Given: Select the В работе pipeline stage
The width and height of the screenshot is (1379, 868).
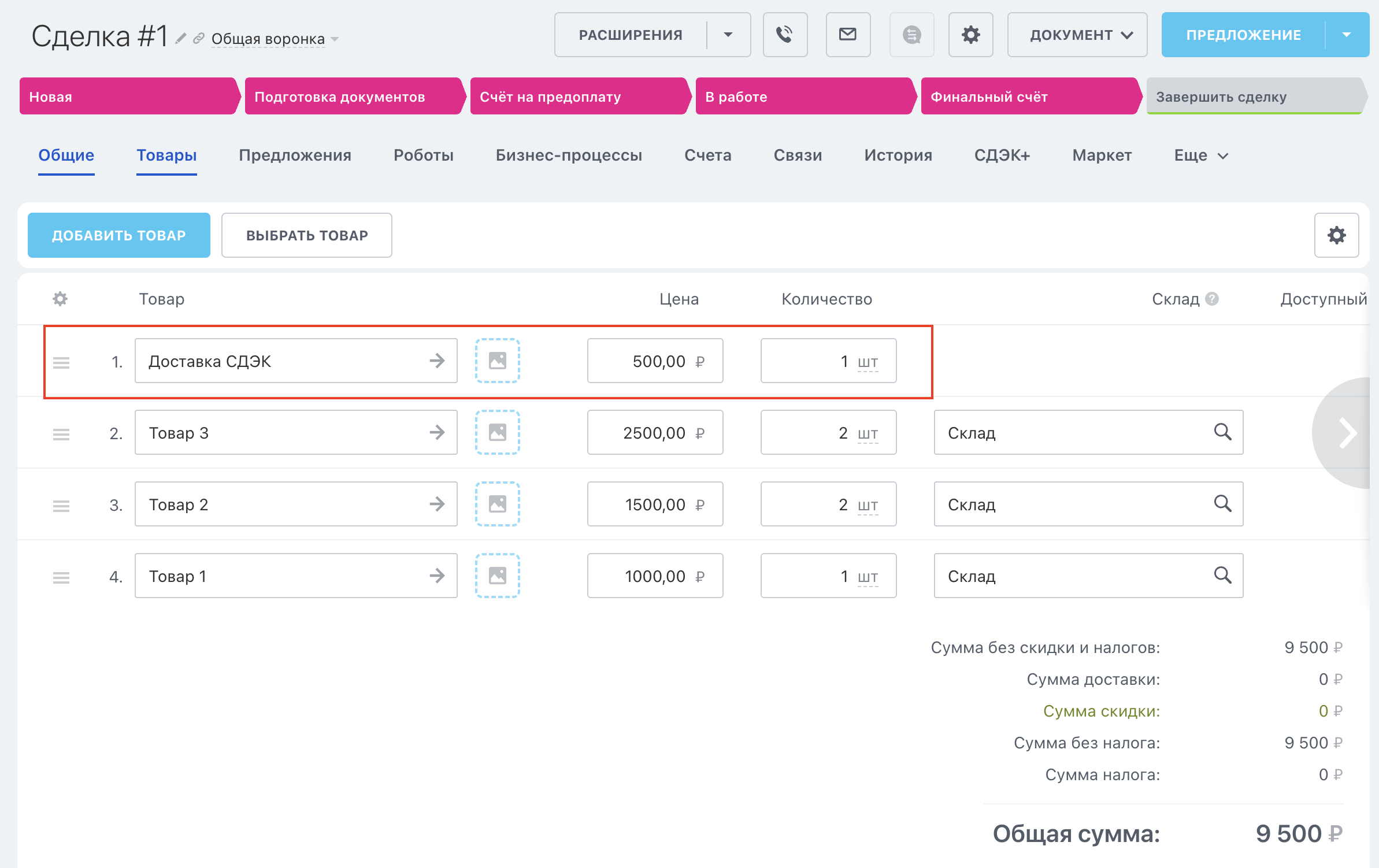Looking at the screenshot, I should 803,97.
